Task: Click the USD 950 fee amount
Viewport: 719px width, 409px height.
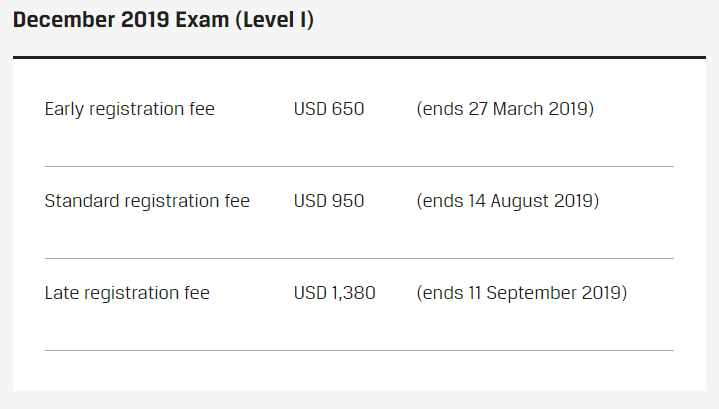Action: coord(329,201)
